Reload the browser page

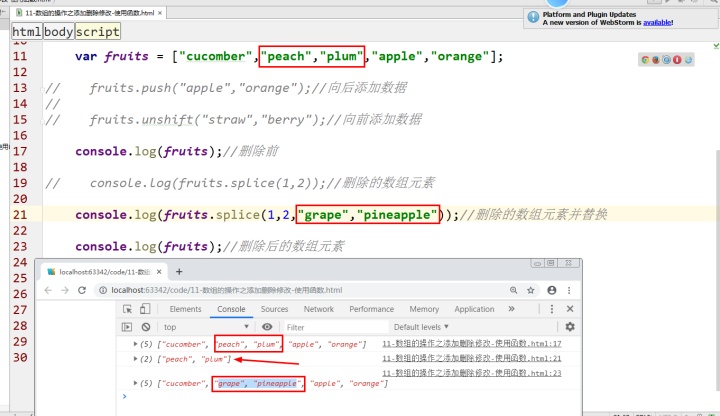[82, 290]
